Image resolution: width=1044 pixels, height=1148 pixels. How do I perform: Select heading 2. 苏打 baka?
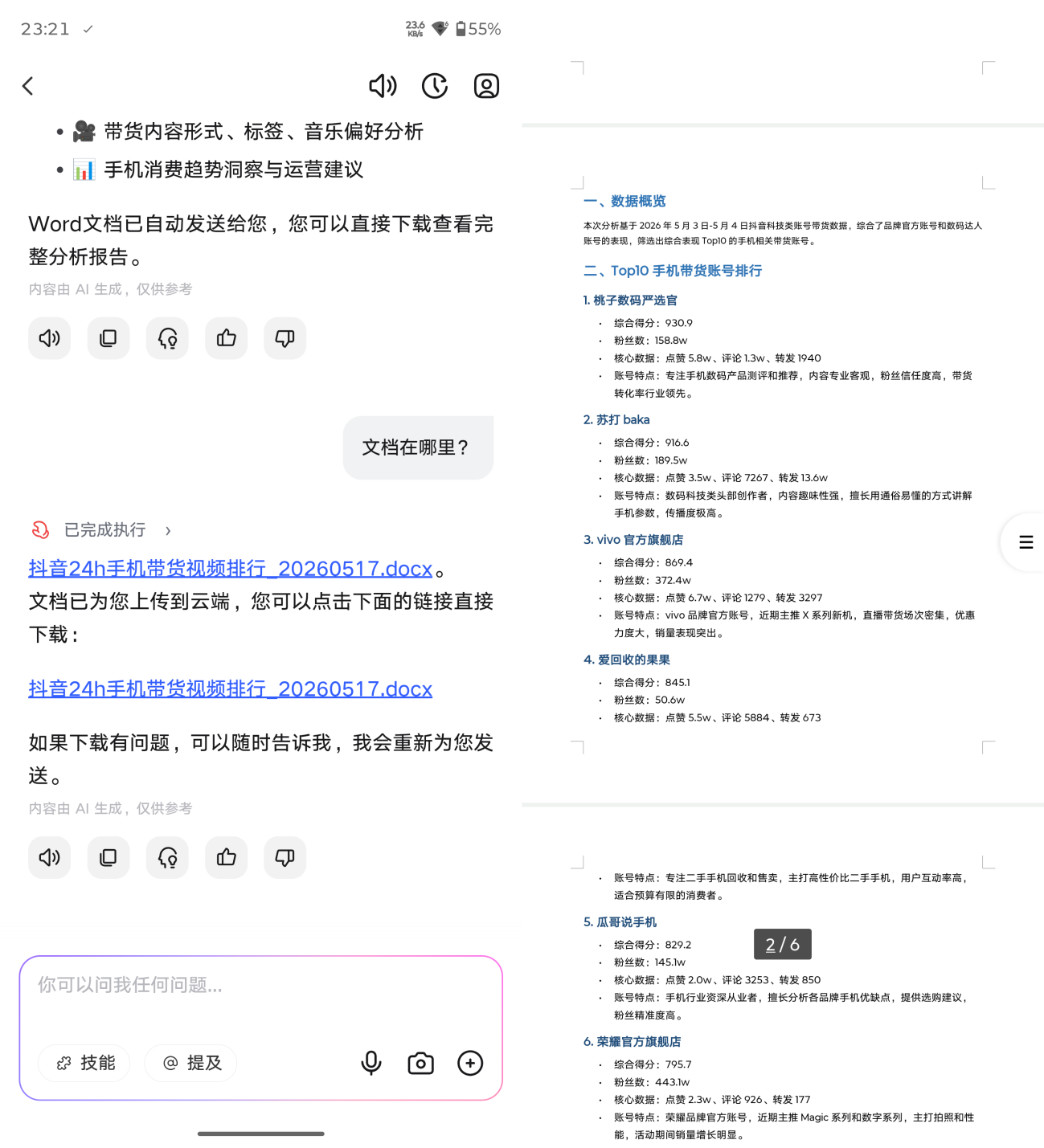pos(616,420)
